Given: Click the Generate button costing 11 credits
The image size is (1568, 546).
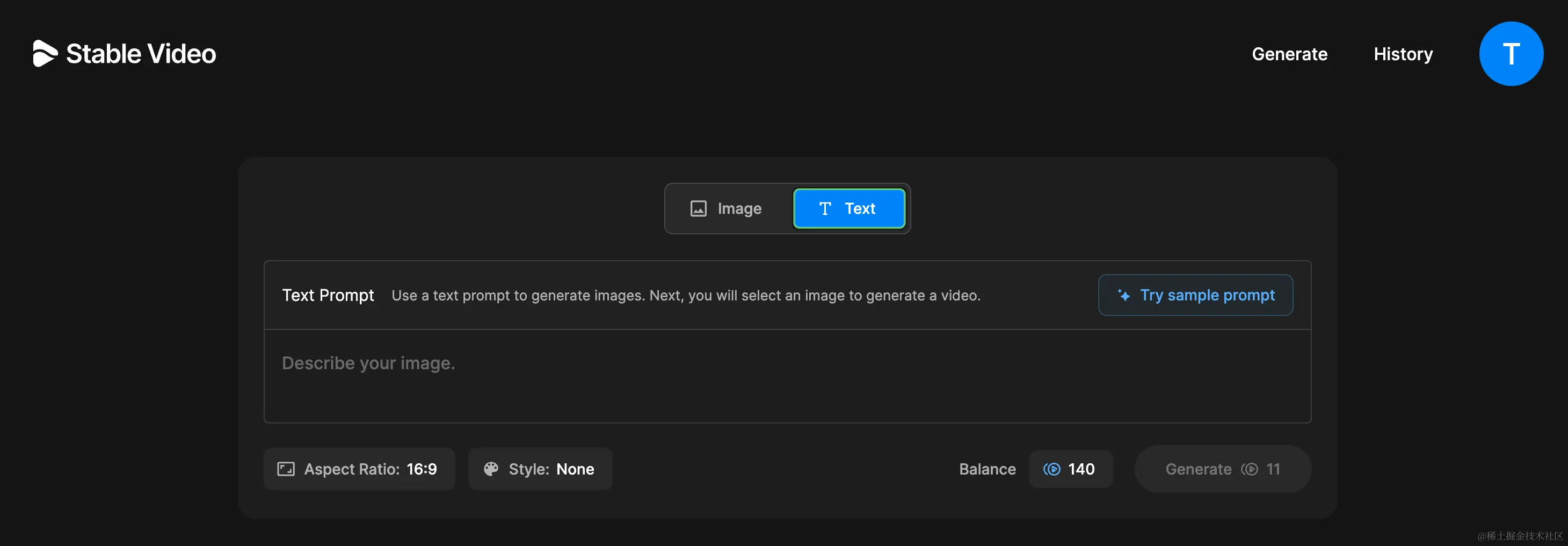Looking at the screenshot, I should tap(1222, 469).
